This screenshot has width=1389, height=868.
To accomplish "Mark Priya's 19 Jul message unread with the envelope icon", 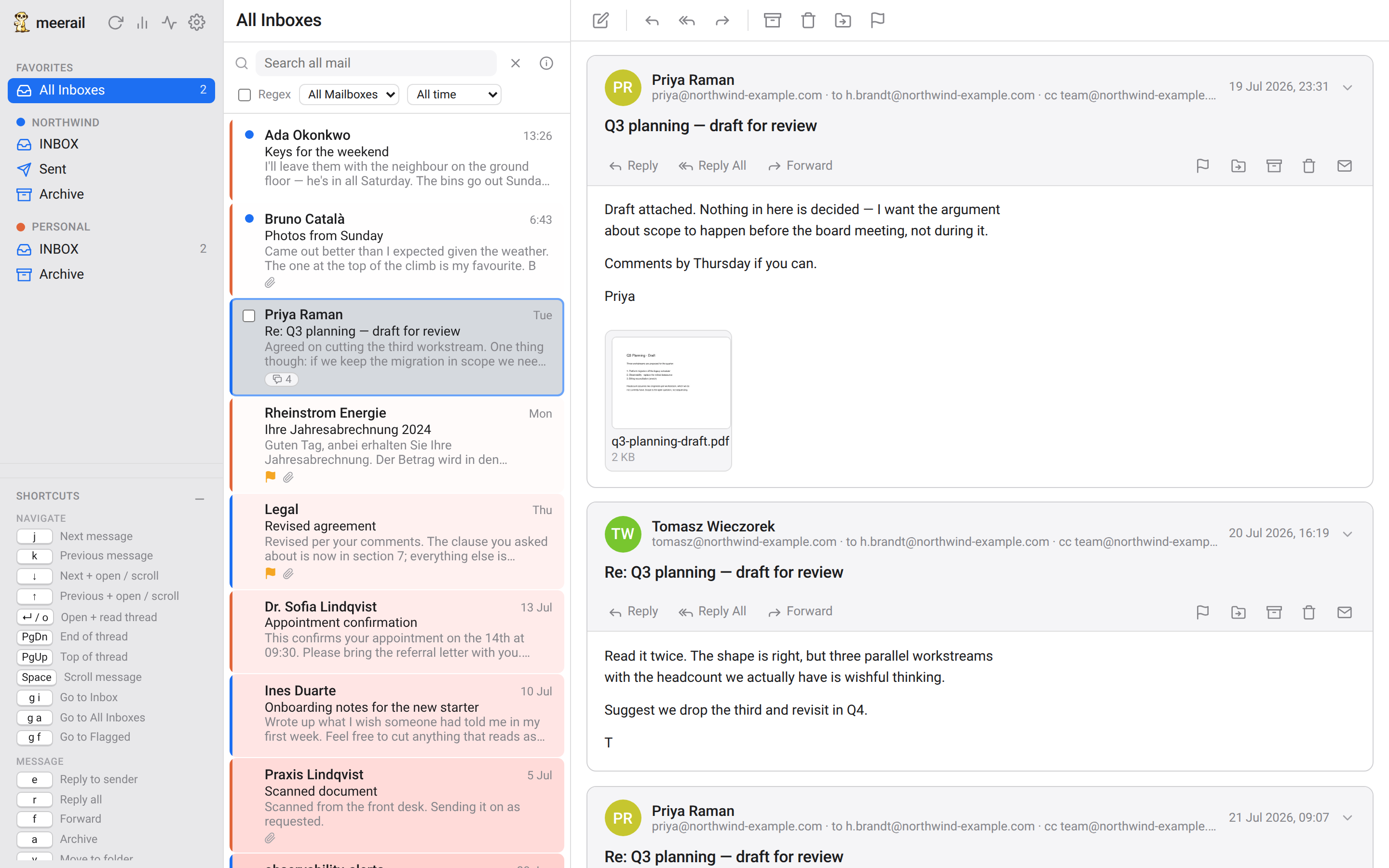I will click(1344, 166).
